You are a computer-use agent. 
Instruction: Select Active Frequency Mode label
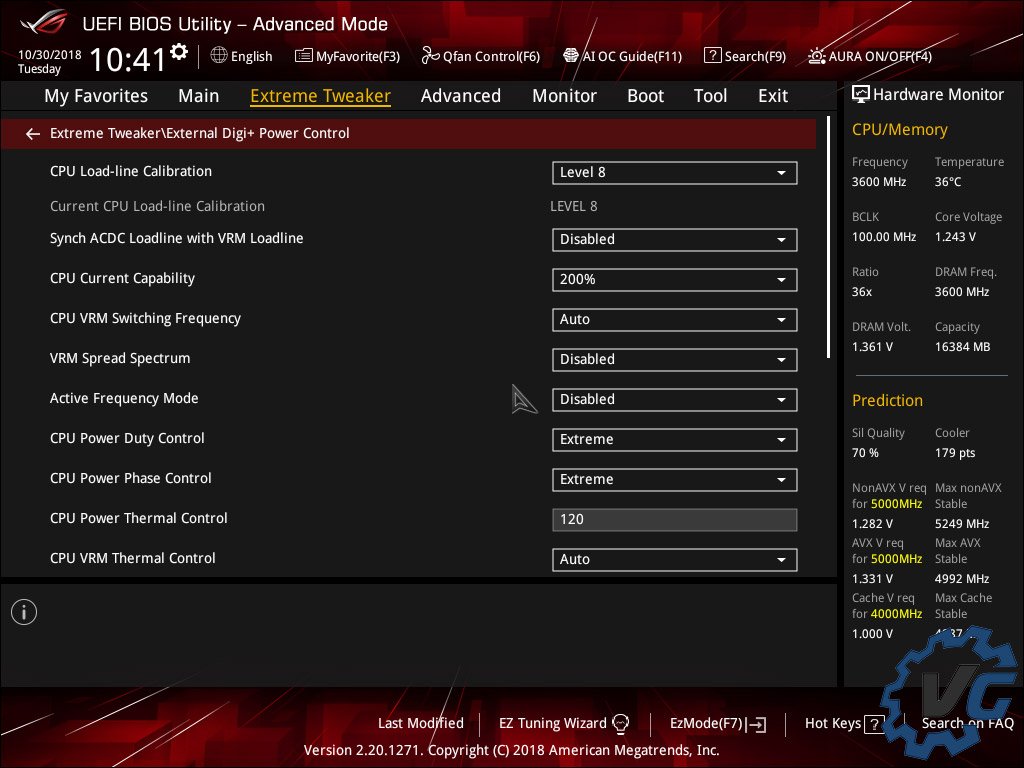pyautogui.click(x=124, y=398)
